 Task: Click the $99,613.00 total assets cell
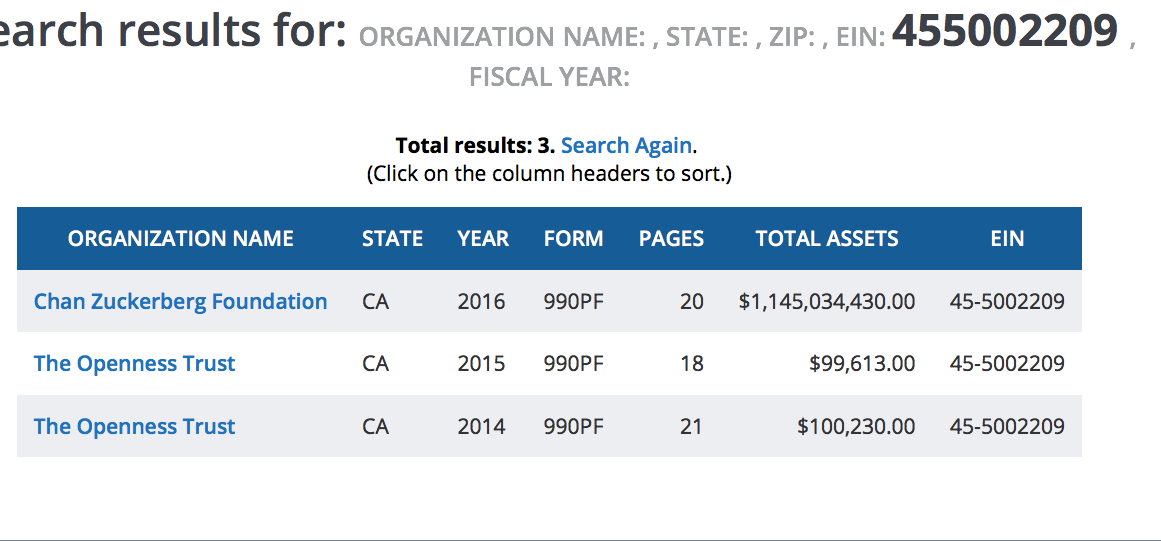[861, 363]
